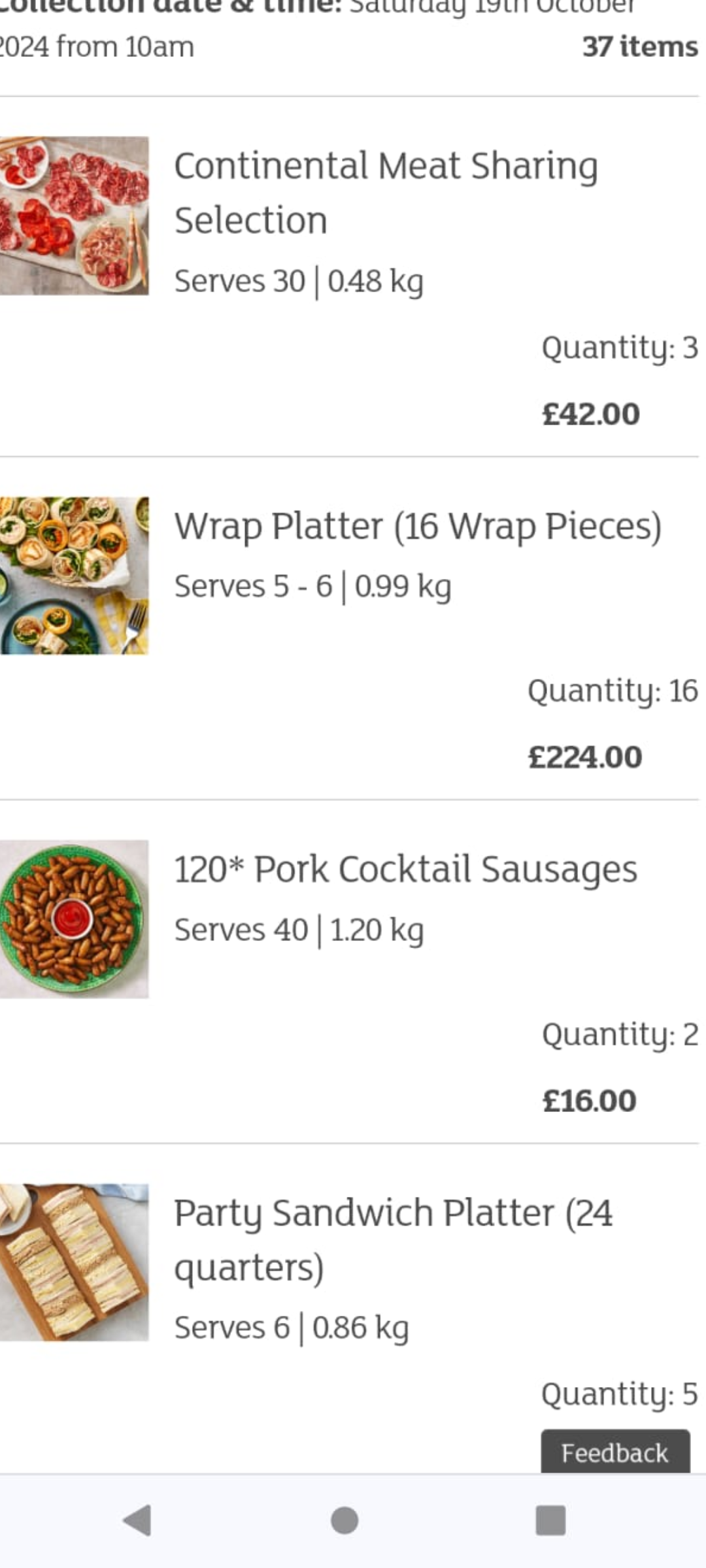Open recent apps square button
The width and height of the screenshot is (706, 1568).
click(x=550, y=1520)
